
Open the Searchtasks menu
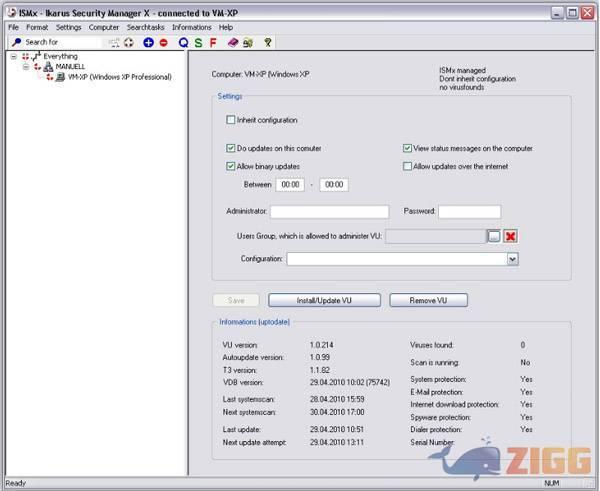145,27
